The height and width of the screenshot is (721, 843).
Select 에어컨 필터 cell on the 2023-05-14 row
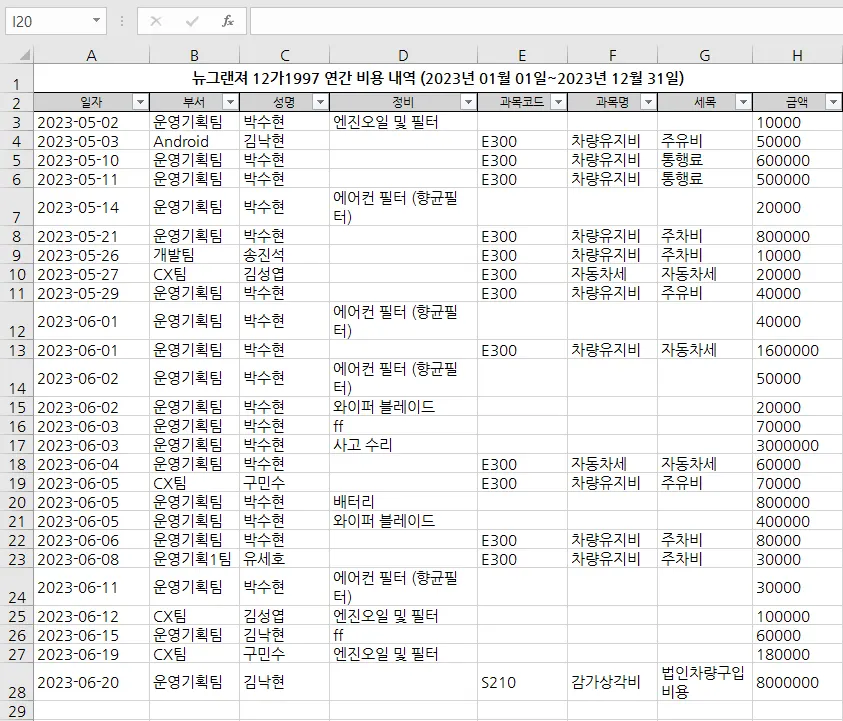click(403, 208)
